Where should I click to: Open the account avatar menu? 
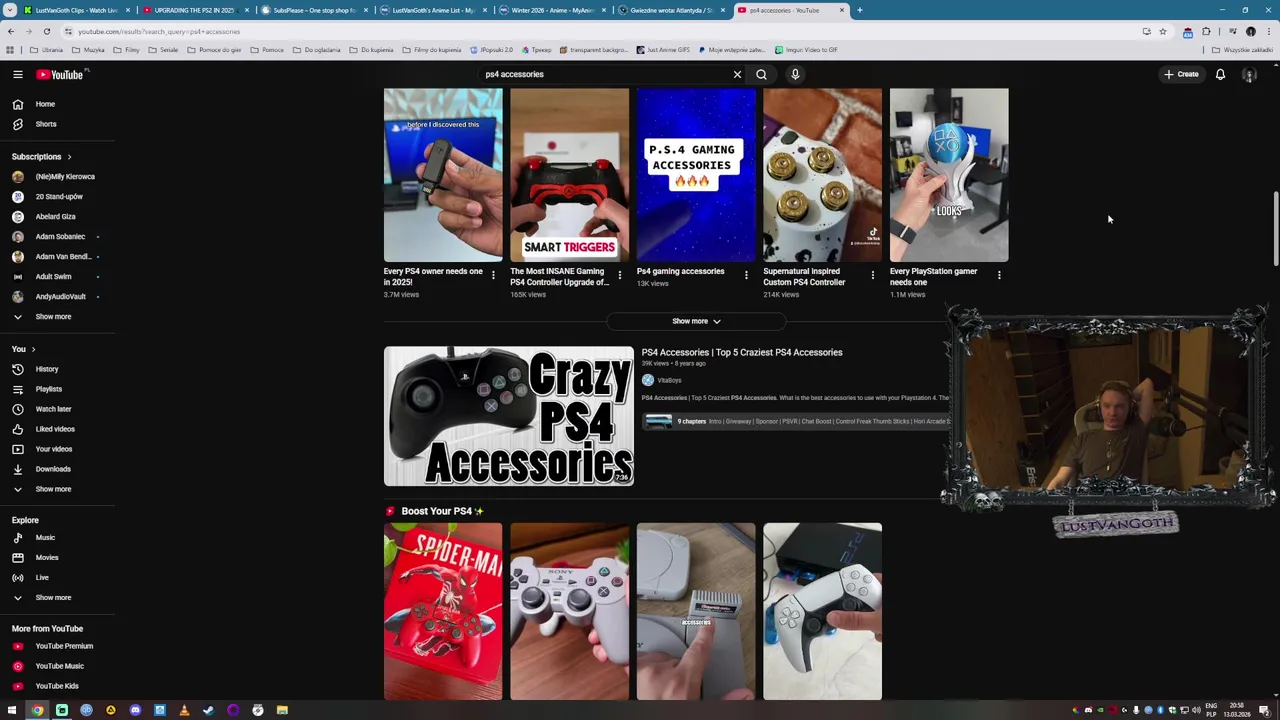coord(1249,74)
